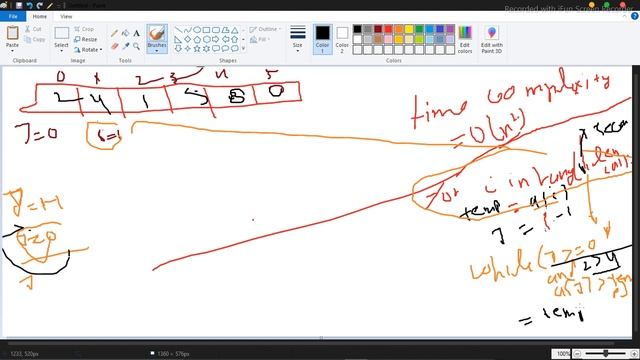Screen dimensions: 640x360
Task: Collapse the ribbon with the chevron
Action: click(x=624, y=16)
